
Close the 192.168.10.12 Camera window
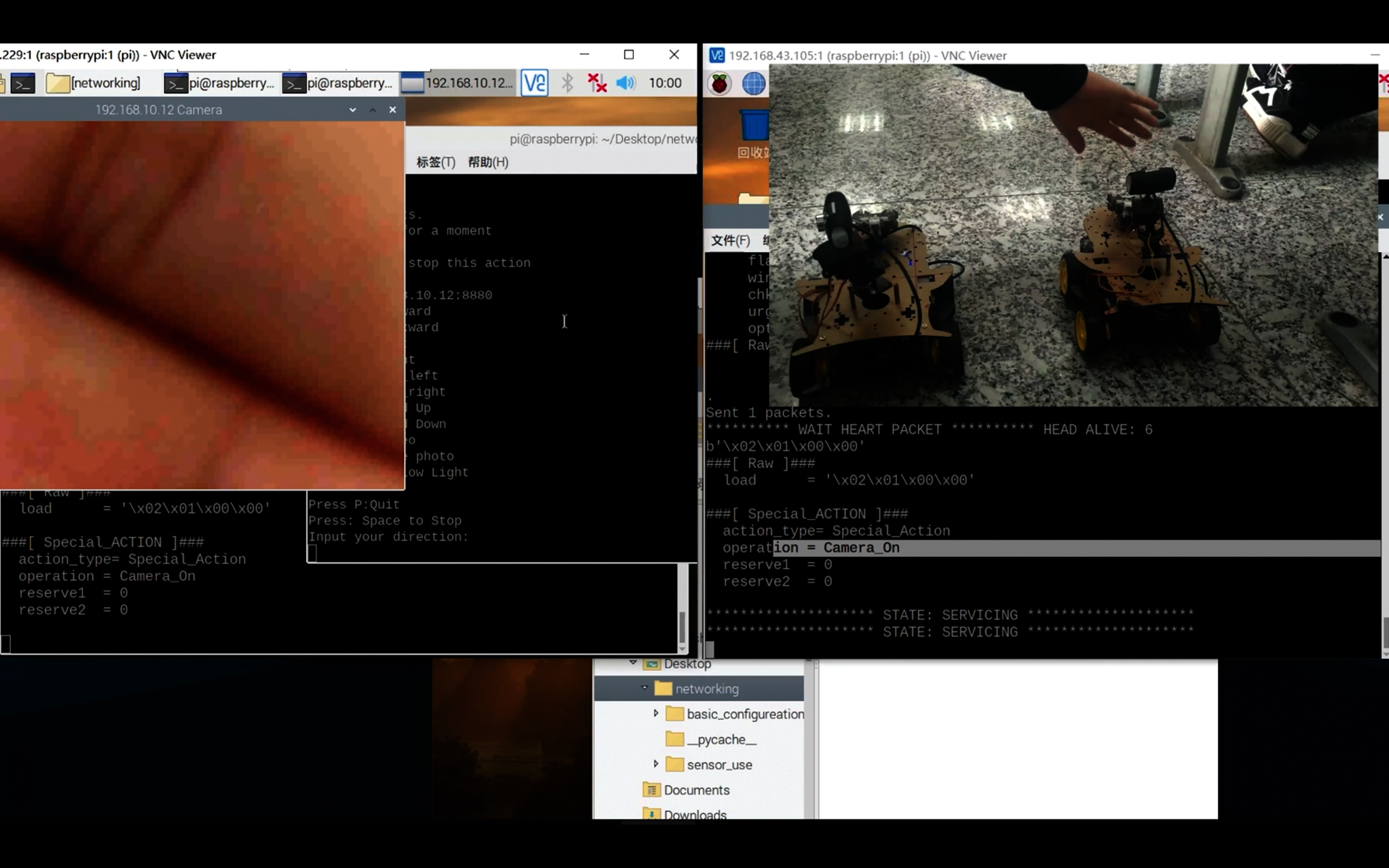(x=393, y=110)
